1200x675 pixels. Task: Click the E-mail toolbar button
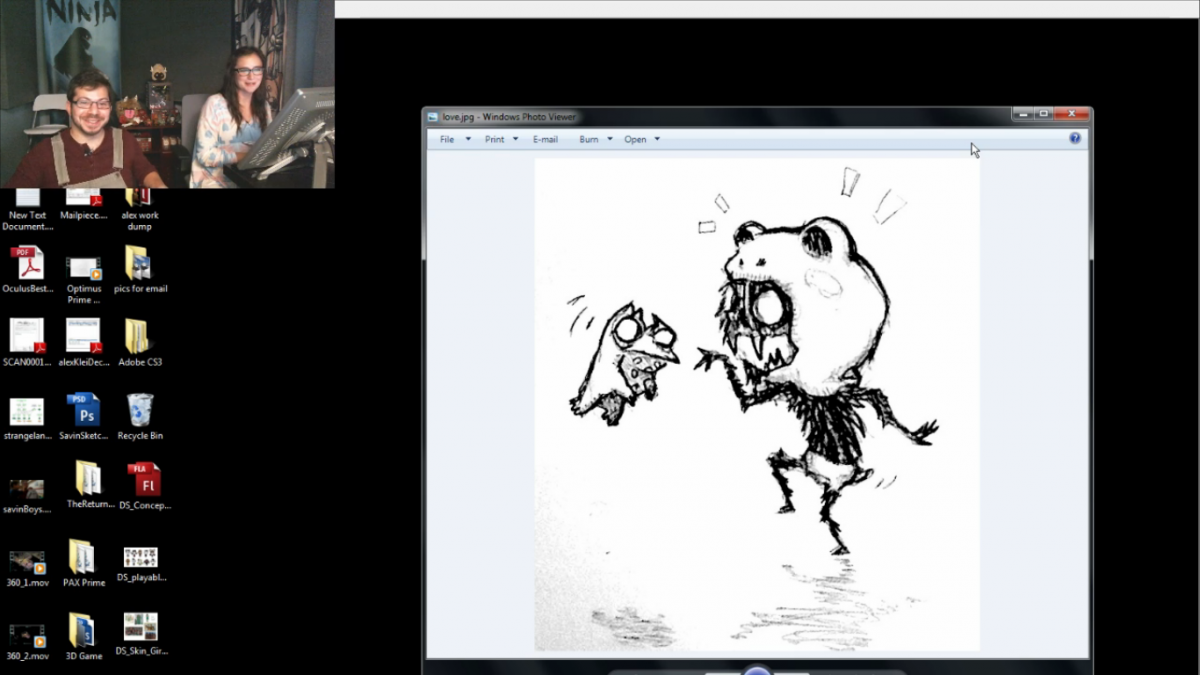(x=545, y=140)
